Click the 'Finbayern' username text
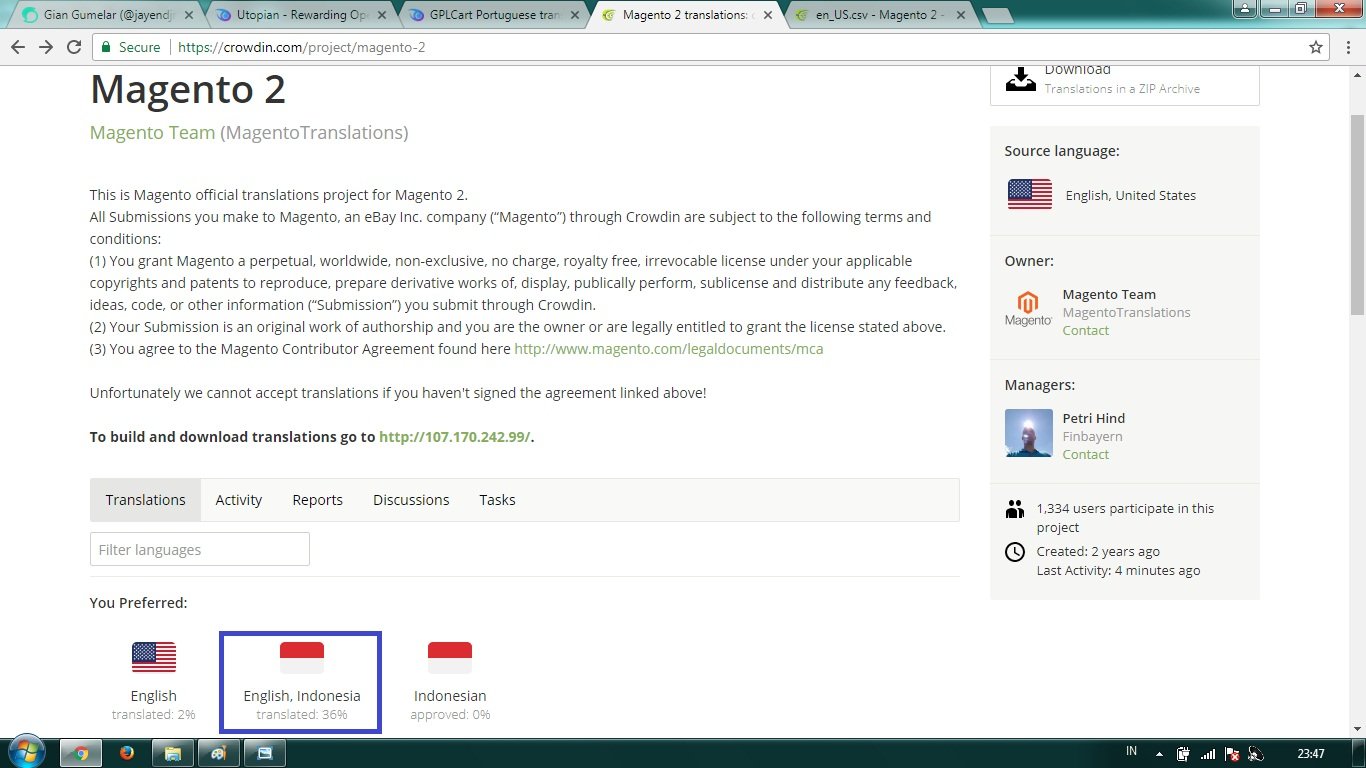 point(1093,436)
